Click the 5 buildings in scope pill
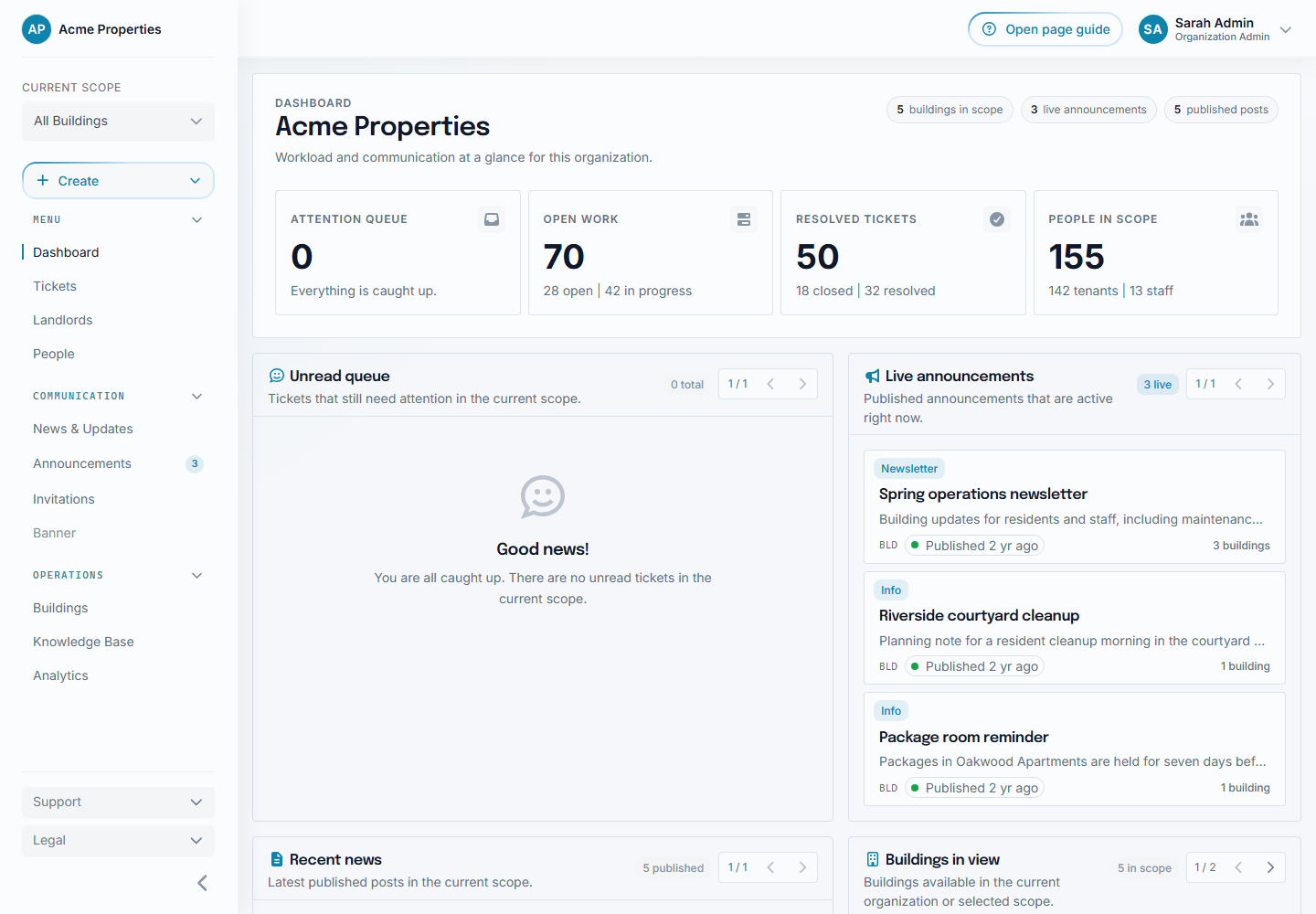 (950, 110)
